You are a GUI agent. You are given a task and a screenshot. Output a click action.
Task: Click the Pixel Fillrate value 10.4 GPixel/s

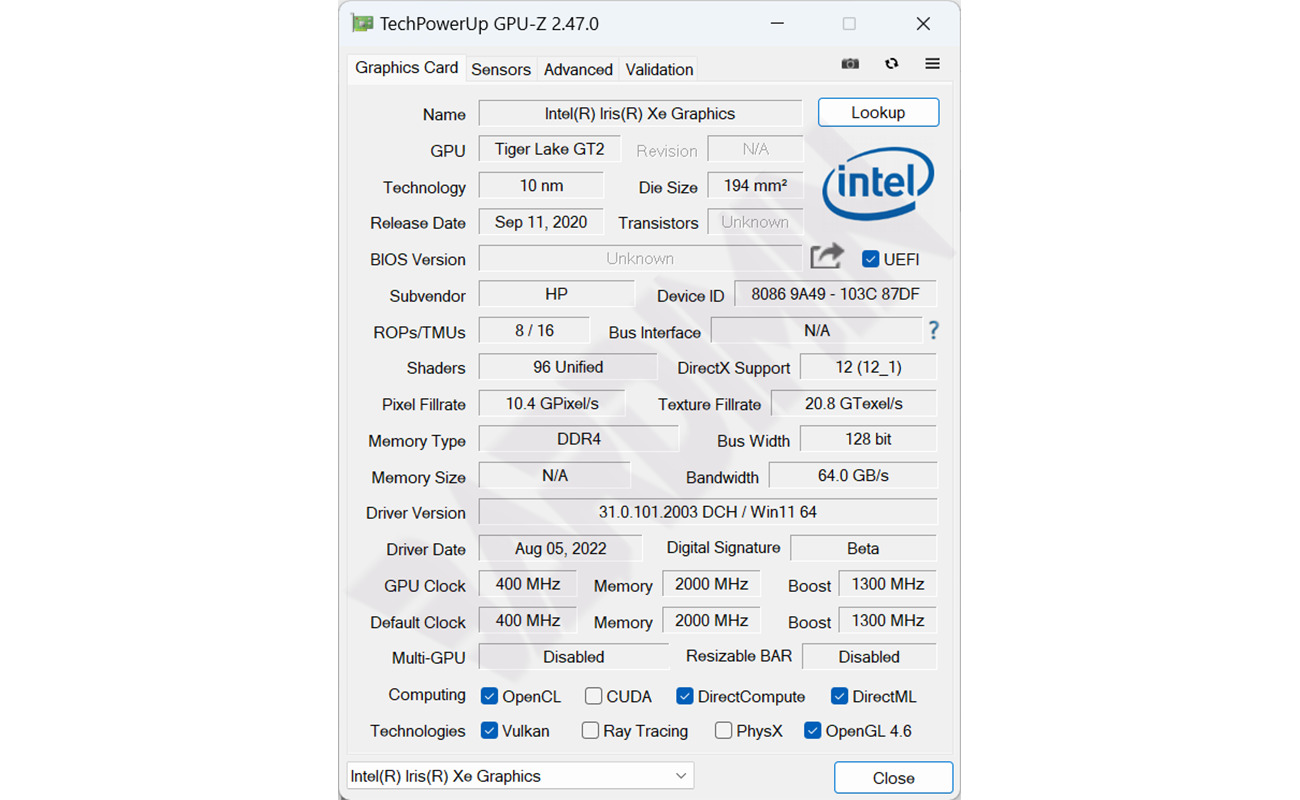tap(552, 403)
